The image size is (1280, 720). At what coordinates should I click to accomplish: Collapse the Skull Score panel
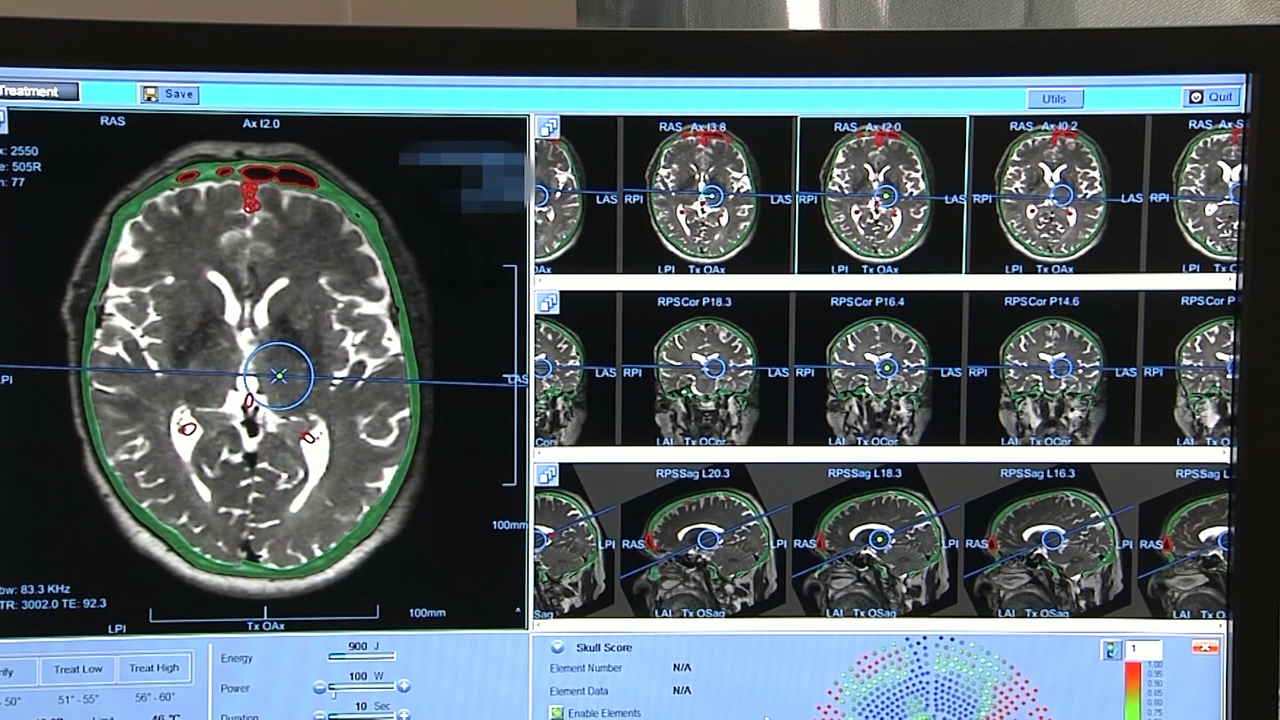pos(557,647)
